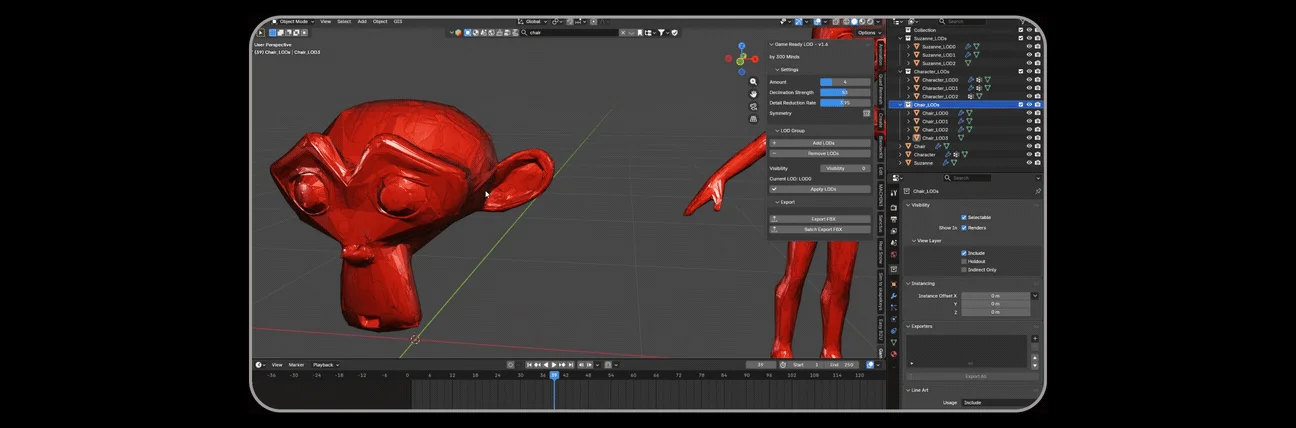1296x428 pixels.
Task: Add an exporter with the plus button
Action: click(1035, 339)
